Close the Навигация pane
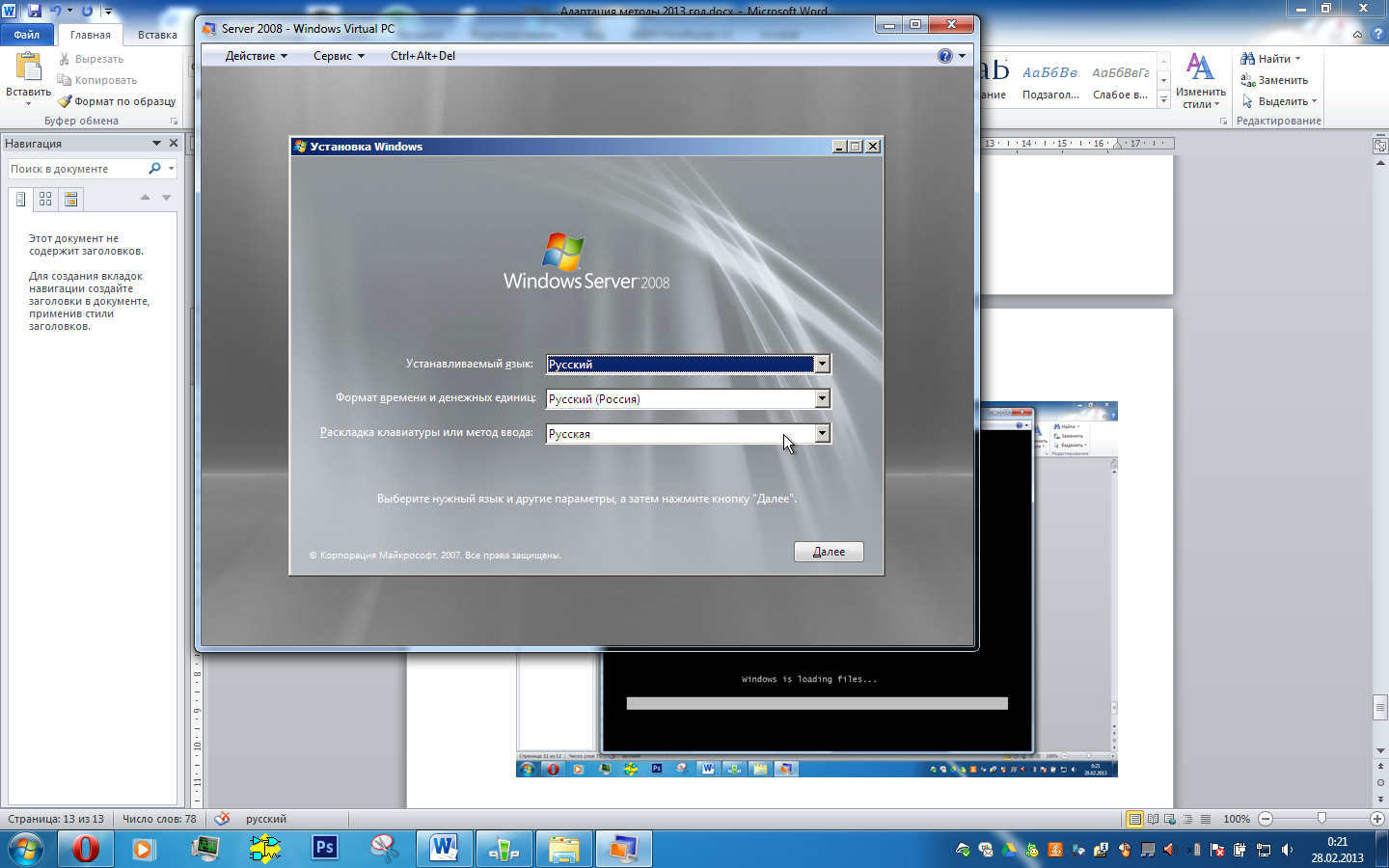The width and height of the screenshot is (1389, 868). click(x=174, y=143)
